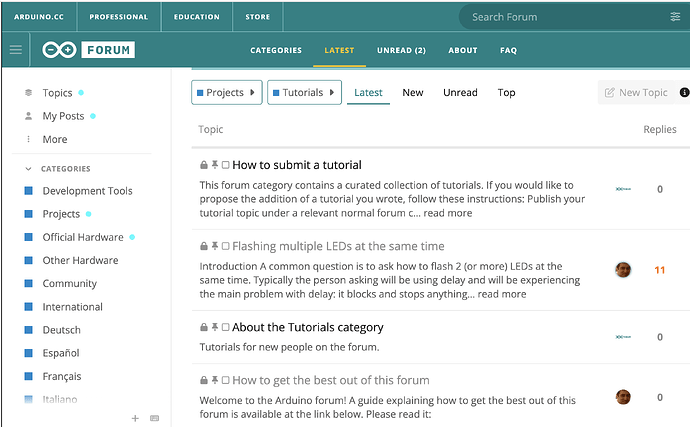Click Arduino poster icon on About the Tutorials row
Screen dimensions: 690x427
(623, 337)
